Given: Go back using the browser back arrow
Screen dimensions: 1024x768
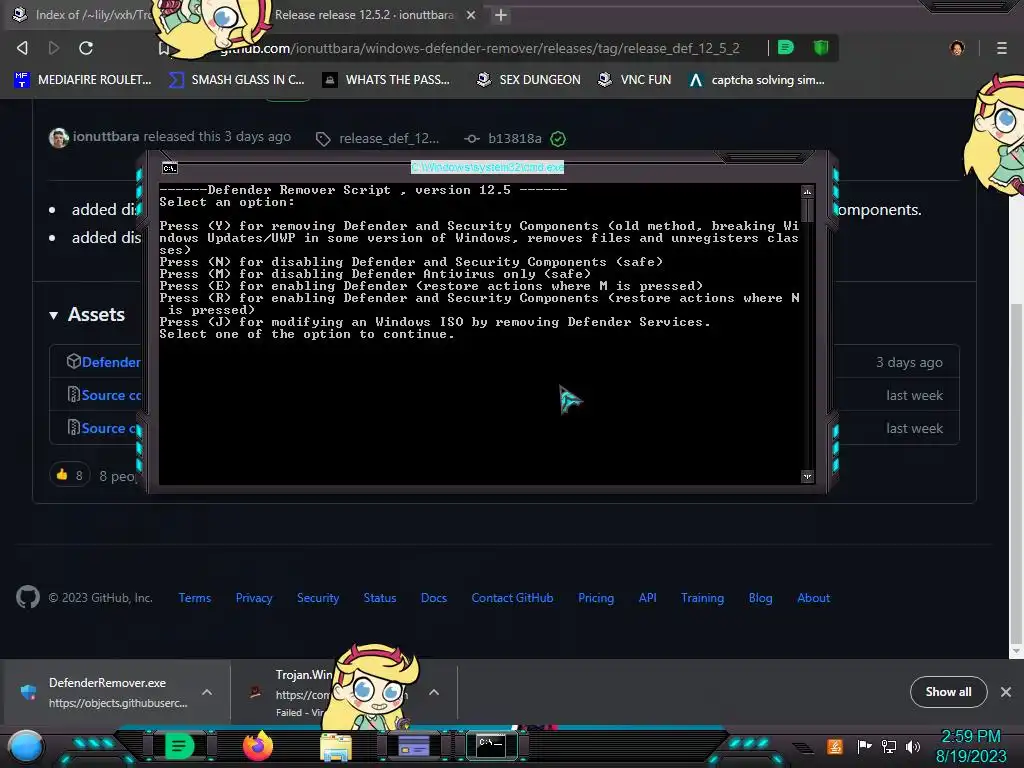Looking at the screenshot, I should (22, 48).
